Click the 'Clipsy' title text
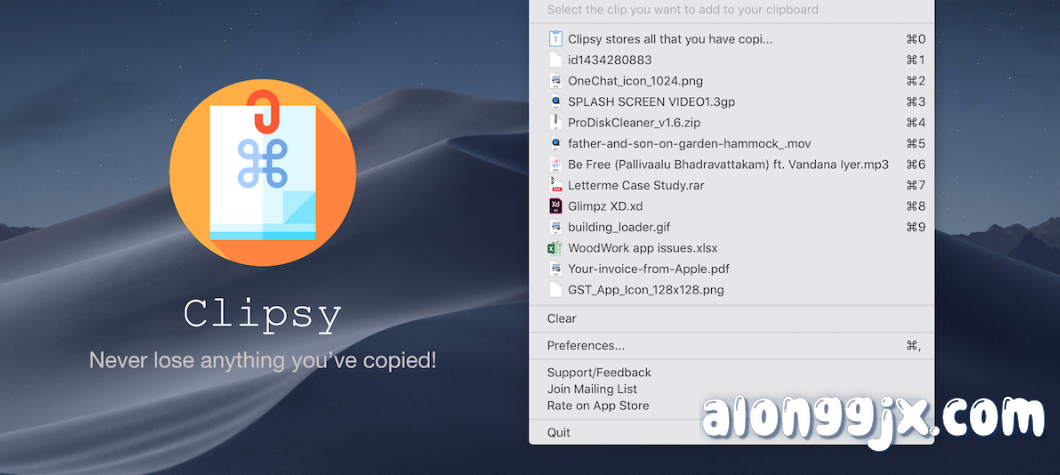The height and width of the screenshot is (475, 1060). 262,314
